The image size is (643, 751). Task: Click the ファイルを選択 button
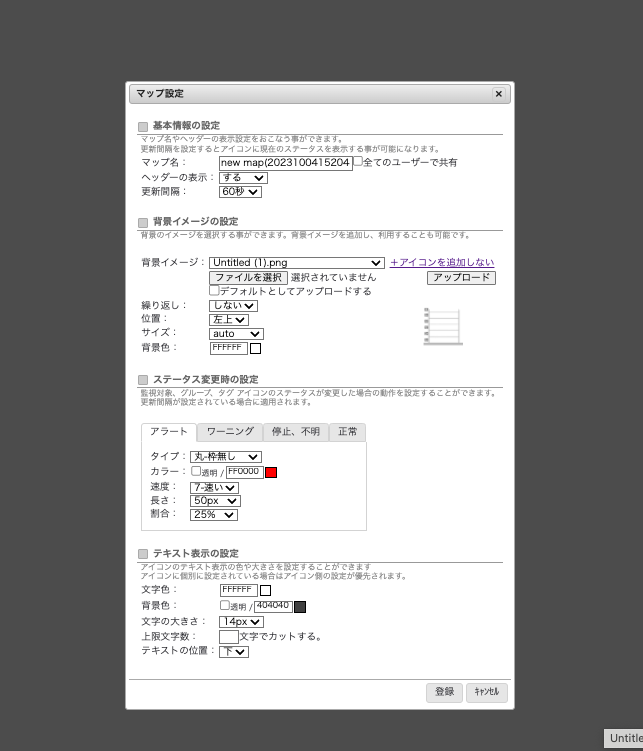click(x=248, y=278)
